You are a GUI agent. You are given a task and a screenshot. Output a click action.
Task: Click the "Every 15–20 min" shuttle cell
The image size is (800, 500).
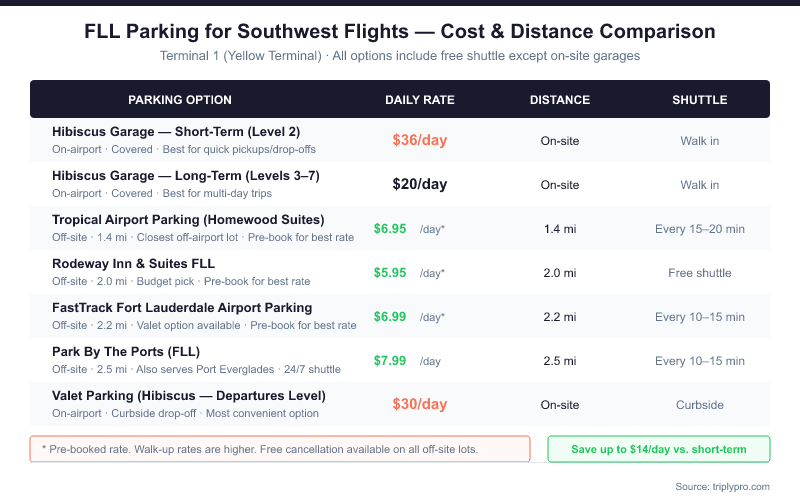pos(700,229)
